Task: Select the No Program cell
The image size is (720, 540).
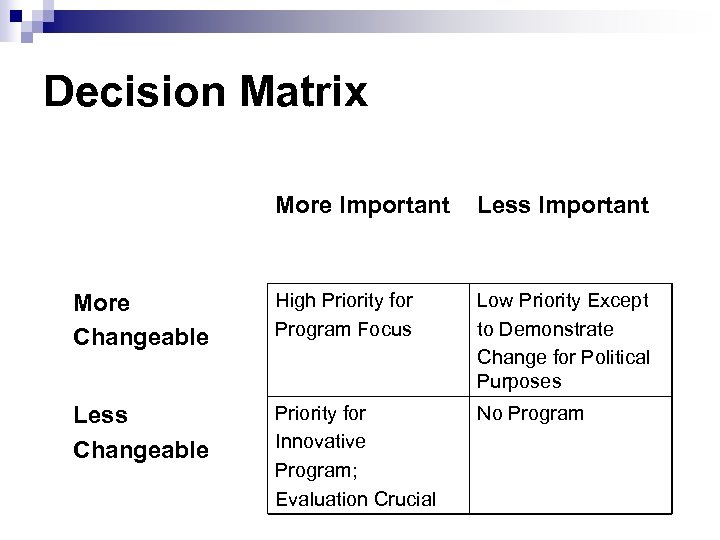Action: (x=530, y=413)
